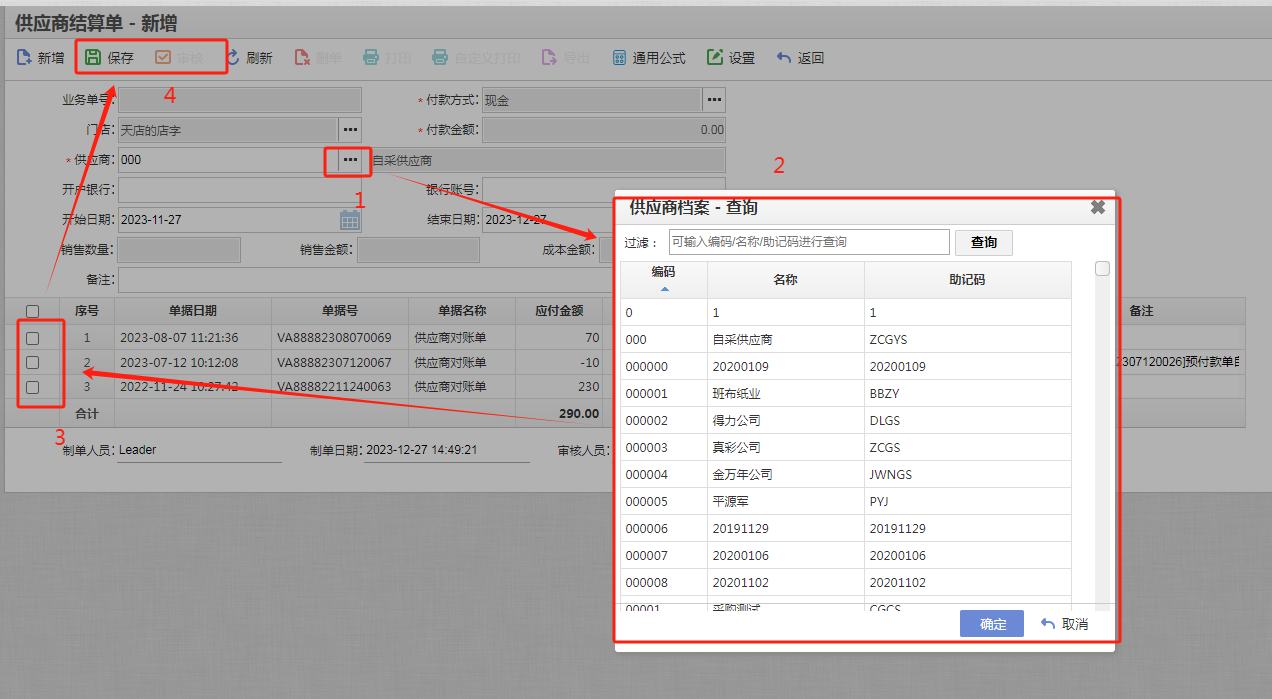The image size is (1272, 699).
Task: Tick the select-all checkbox in bill table header
Action: [33, 311]
